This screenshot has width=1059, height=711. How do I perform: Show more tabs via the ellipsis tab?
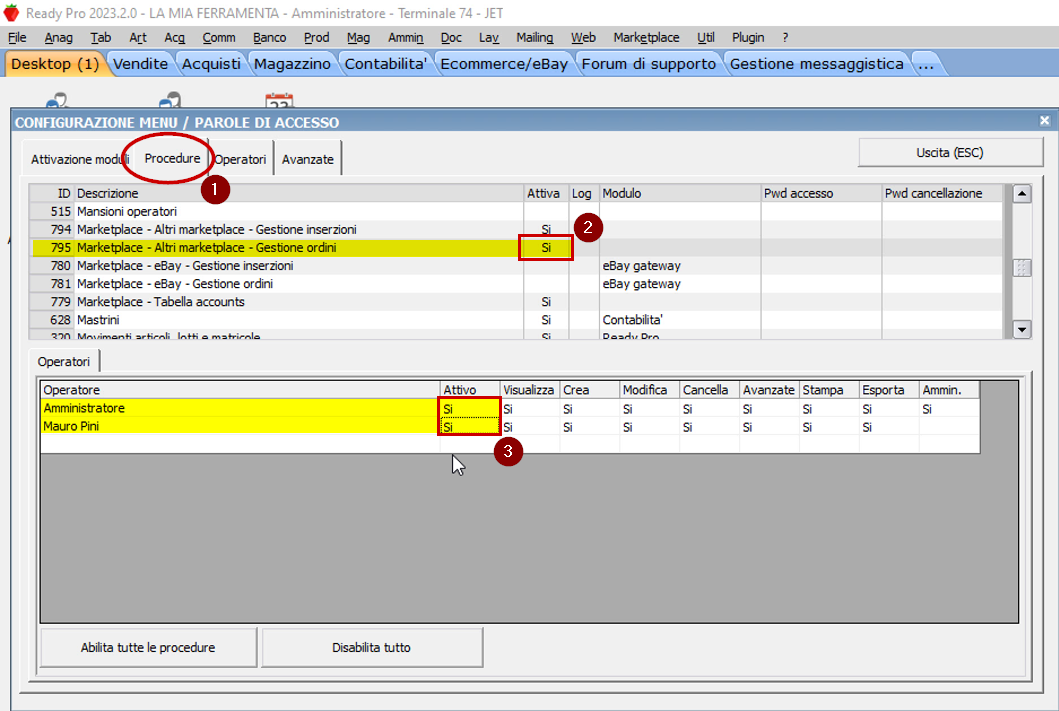click(926, 64)
